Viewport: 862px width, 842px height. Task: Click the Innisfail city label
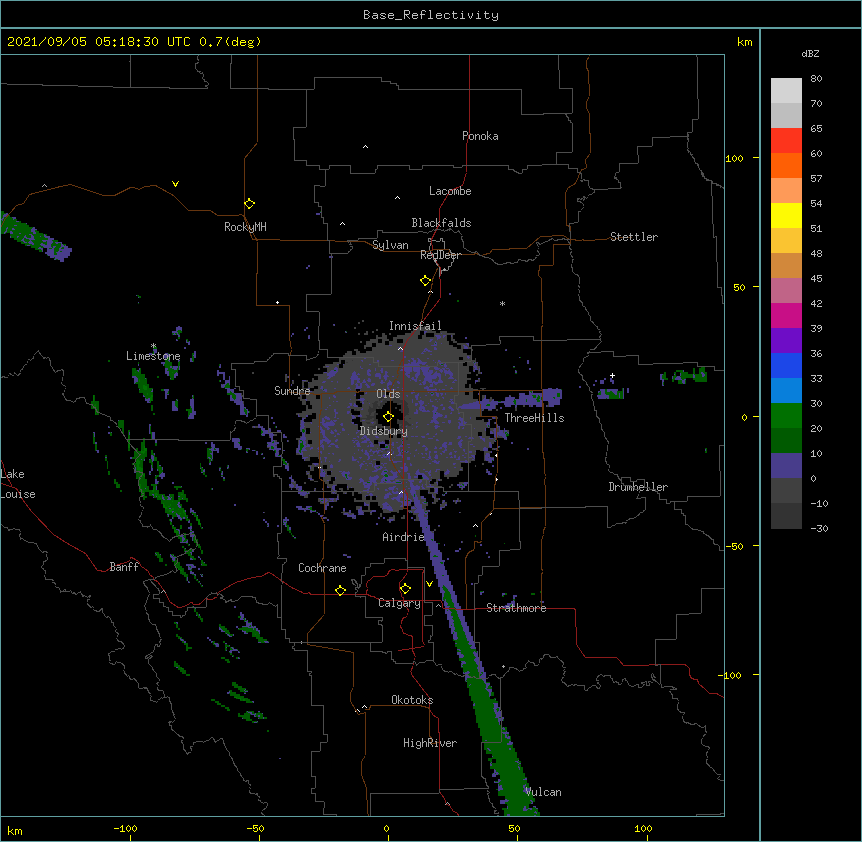click(x=415, y=326)
